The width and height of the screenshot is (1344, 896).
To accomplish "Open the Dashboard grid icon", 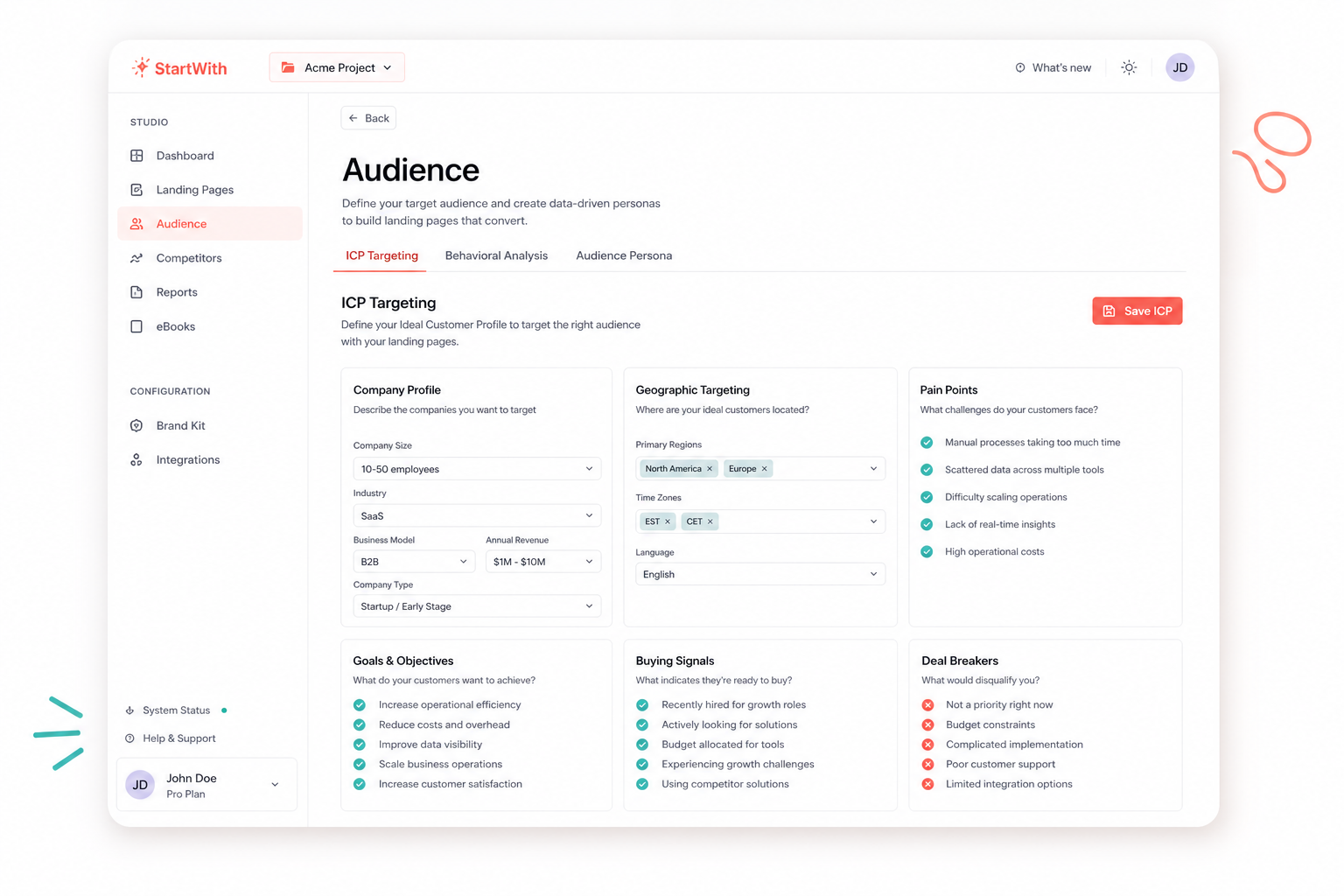I will tap(136, 156).
